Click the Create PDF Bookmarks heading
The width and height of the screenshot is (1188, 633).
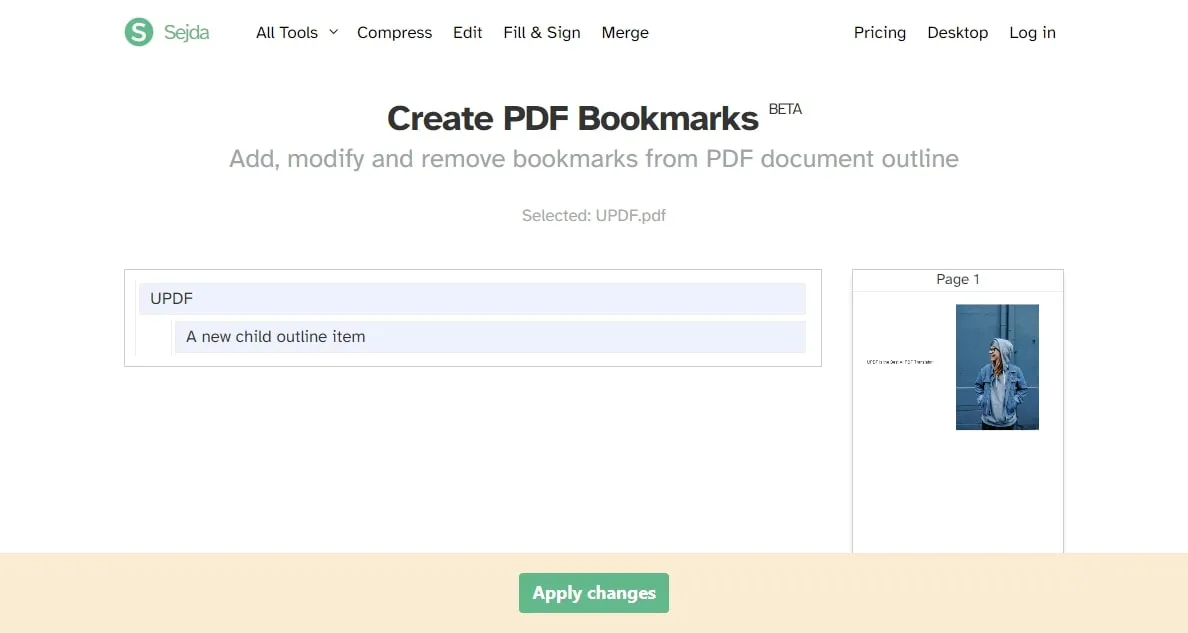(x=572, y=119)
